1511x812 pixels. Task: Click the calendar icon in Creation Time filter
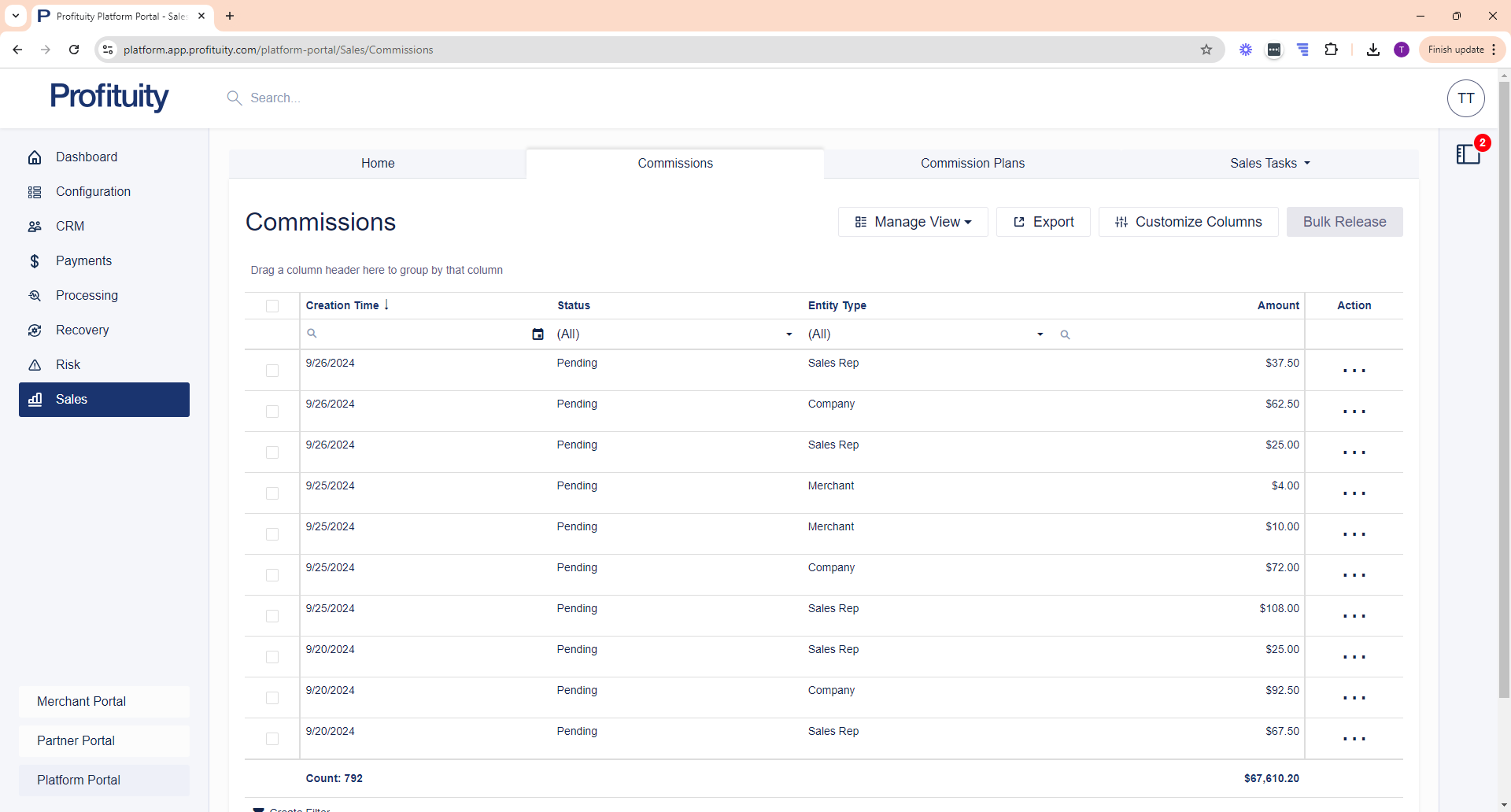[538, 334]
